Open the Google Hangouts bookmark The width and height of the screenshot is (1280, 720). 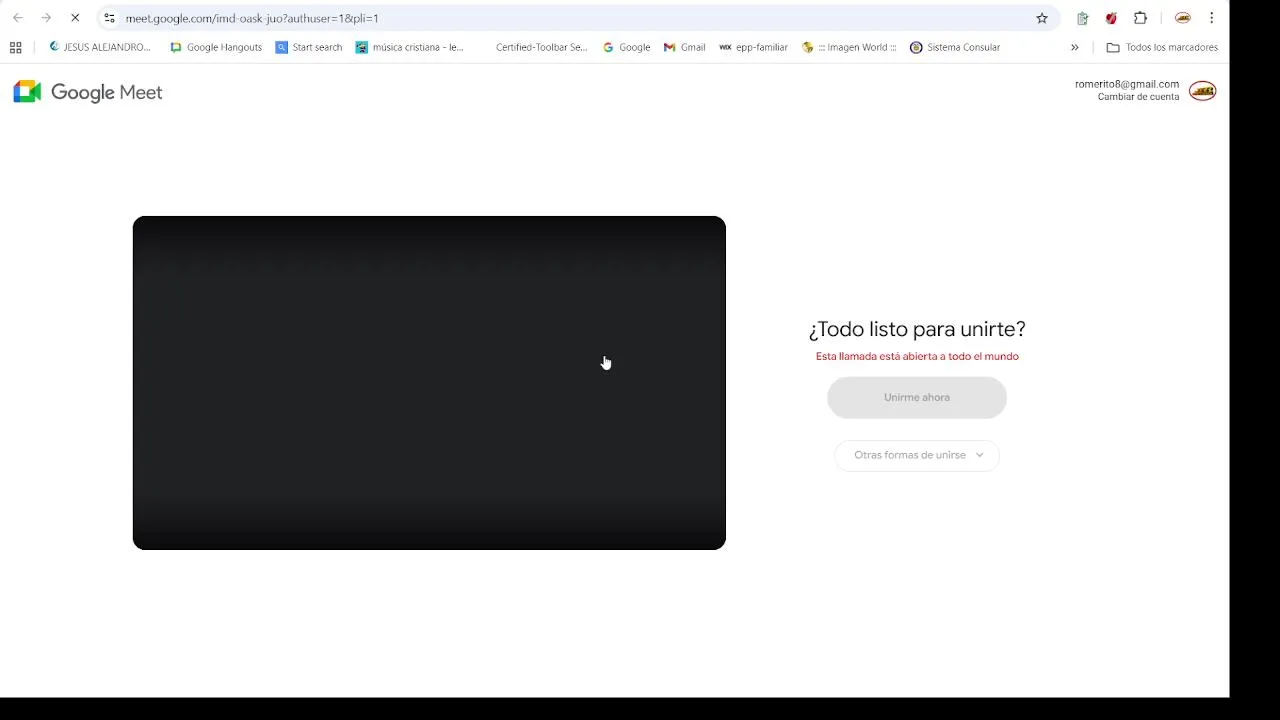216,47
